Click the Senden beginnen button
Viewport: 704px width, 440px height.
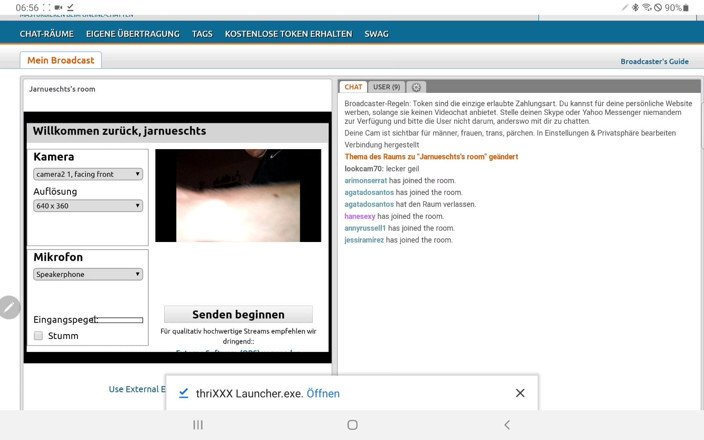tap(238, 314)
